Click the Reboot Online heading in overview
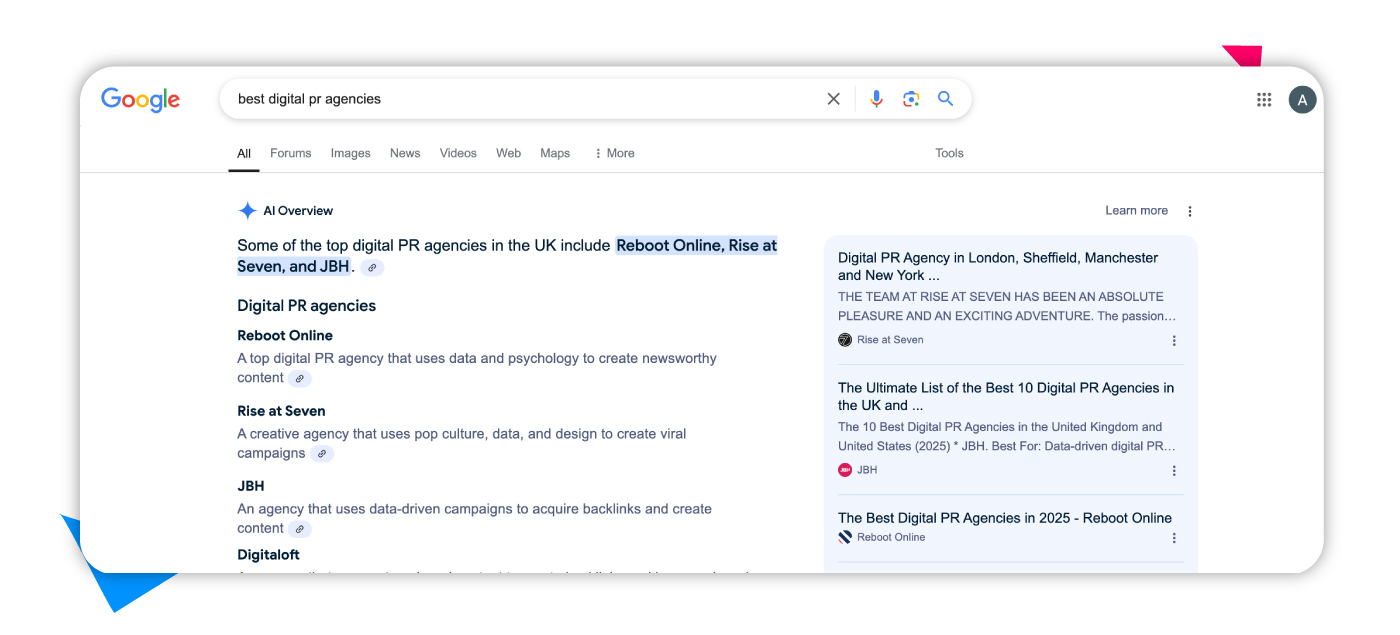 (x=285, y=336)
